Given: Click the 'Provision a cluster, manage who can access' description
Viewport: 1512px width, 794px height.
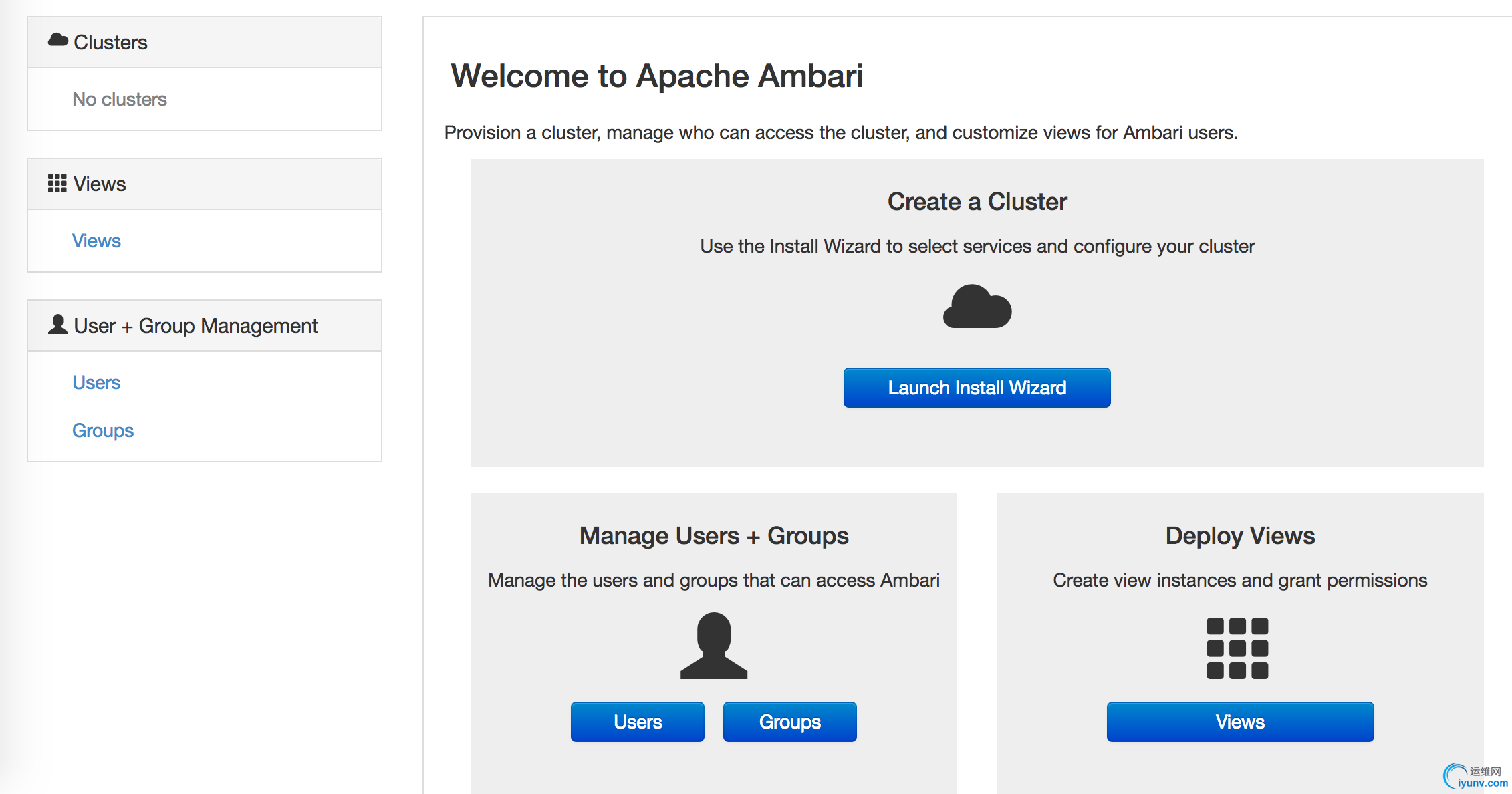Looking at the screenshot, I should point(841,132).
